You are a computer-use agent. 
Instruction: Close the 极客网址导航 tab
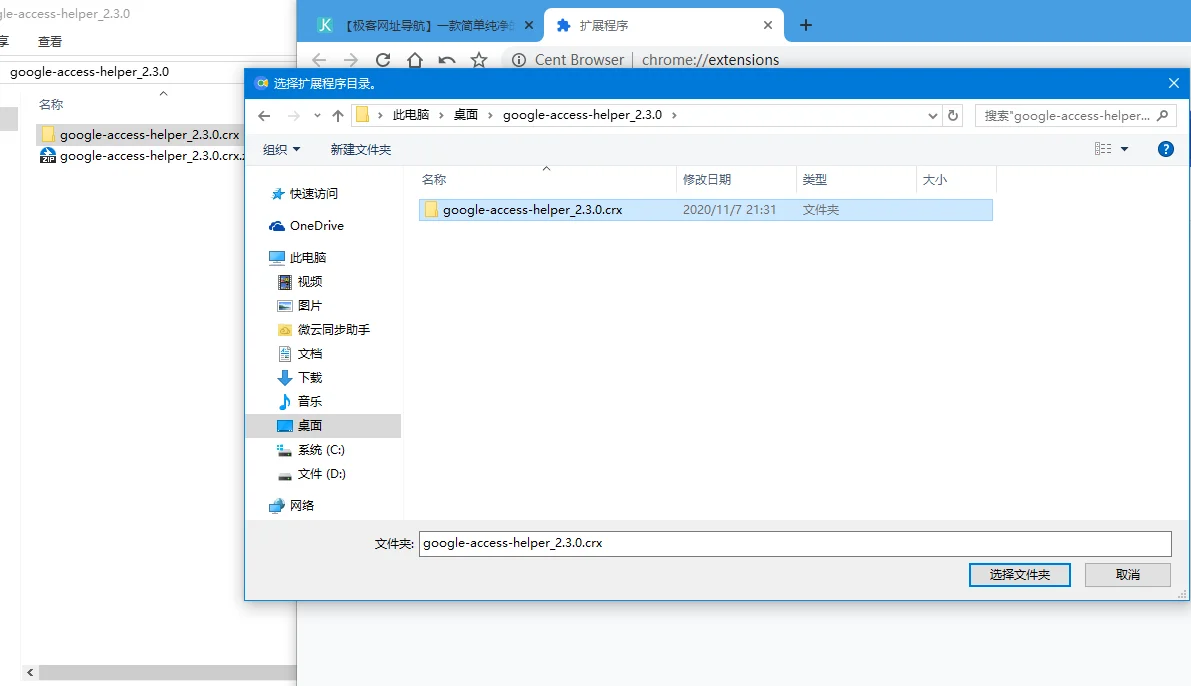click(x=529, y=25)
